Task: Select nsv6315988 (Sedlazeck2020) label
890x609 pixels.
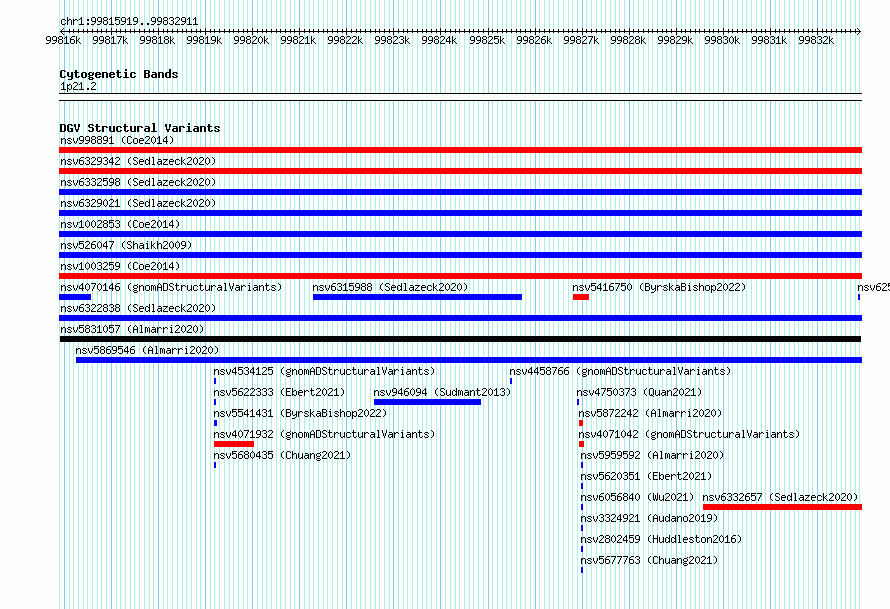Action: [x=390, y=287]
